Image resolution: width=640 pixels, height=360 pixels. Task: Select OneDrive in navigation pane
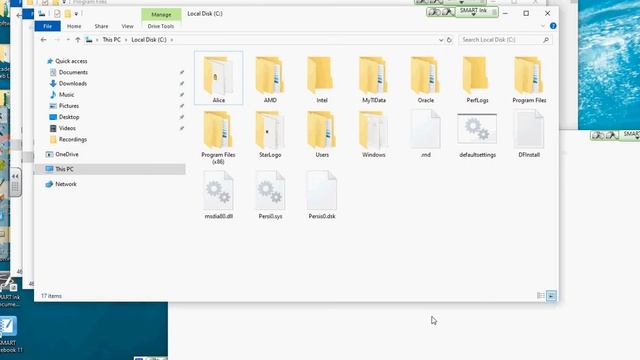[67, 154]
